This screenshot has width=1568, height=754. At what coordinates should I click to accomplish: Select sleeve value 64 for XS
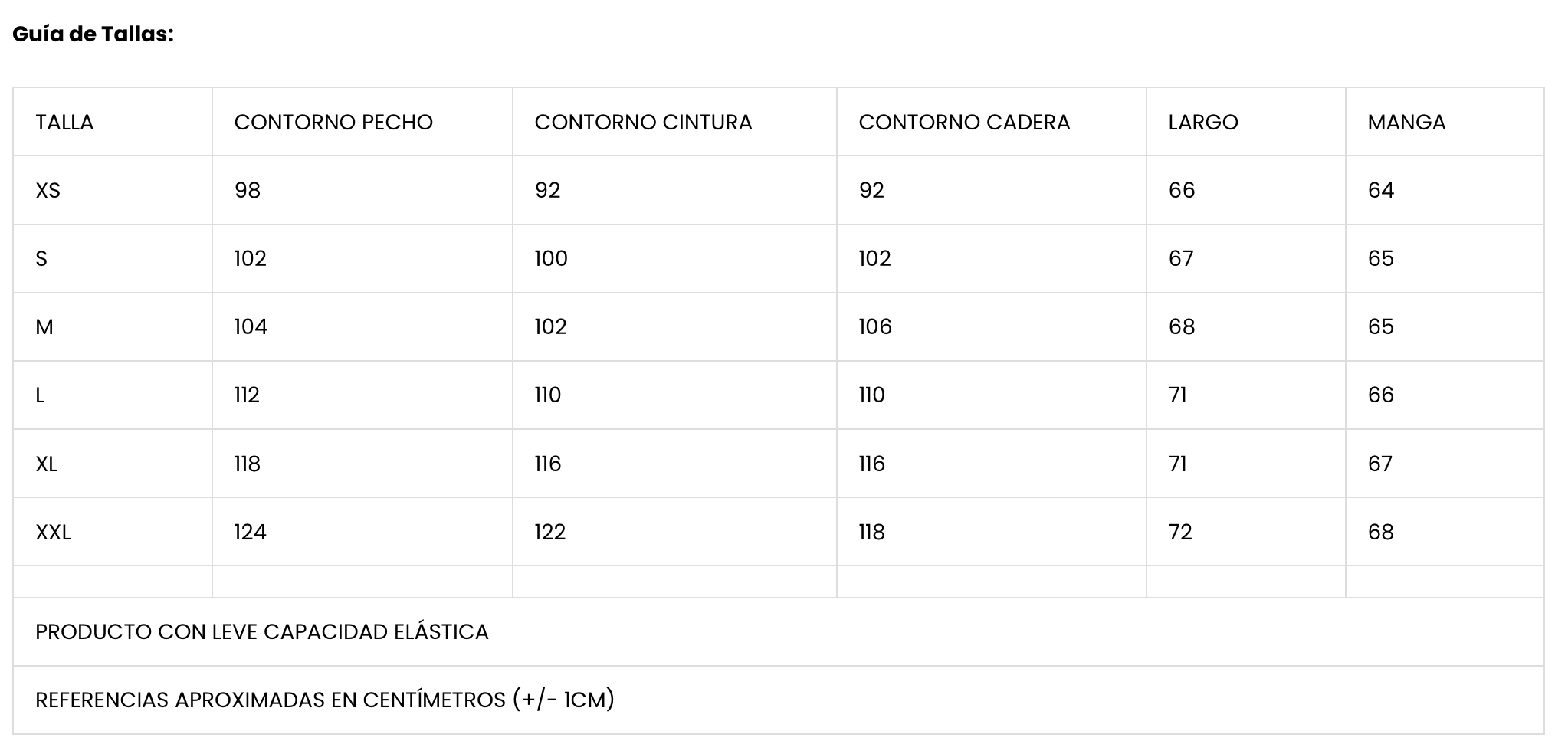click(1381, 191)
